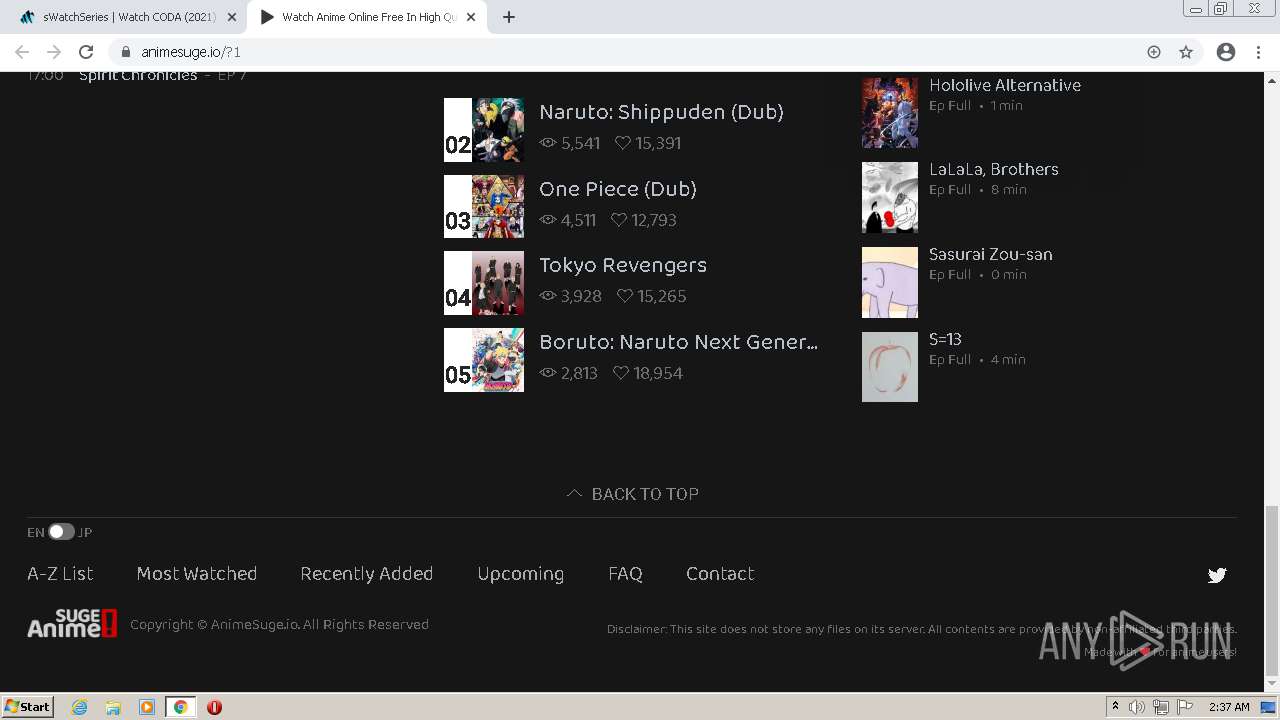Open Sasurai Zou-san title
This screenshot has height=720, width=1280.
tap(991, 254)
